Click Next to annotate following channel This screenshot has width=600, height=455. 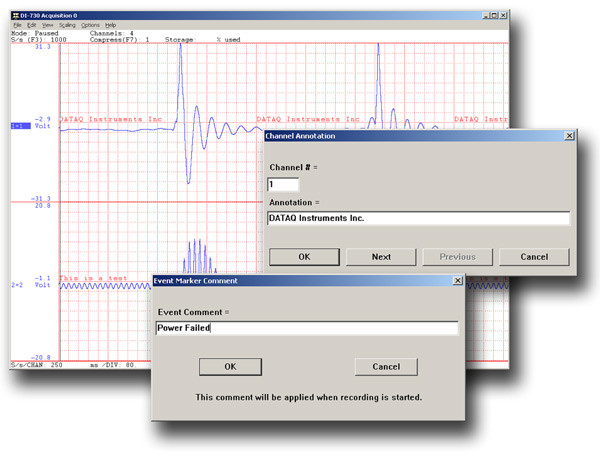[x=381, y=257]
